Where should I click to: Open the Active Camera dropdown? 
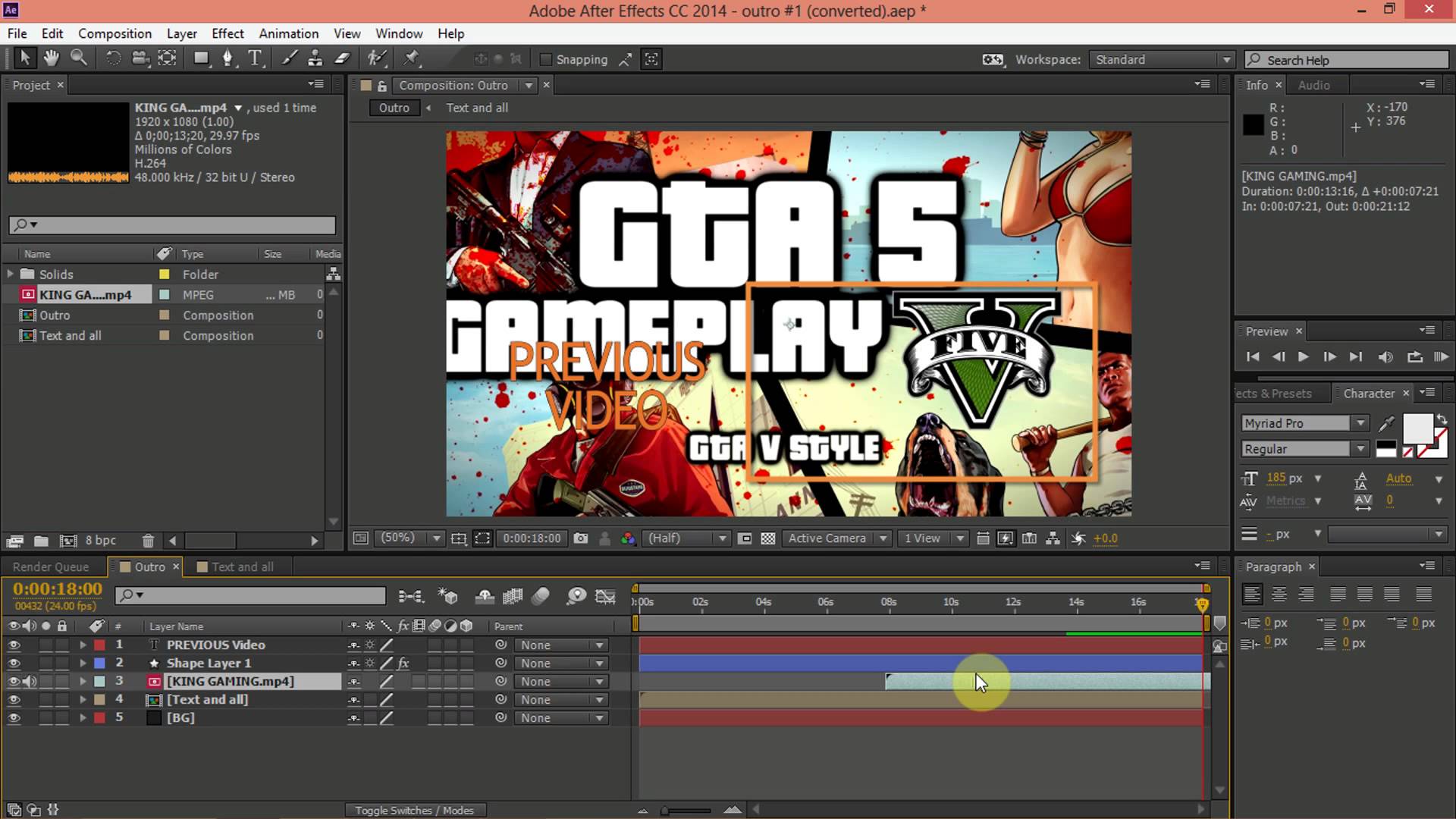click(837, 538)
